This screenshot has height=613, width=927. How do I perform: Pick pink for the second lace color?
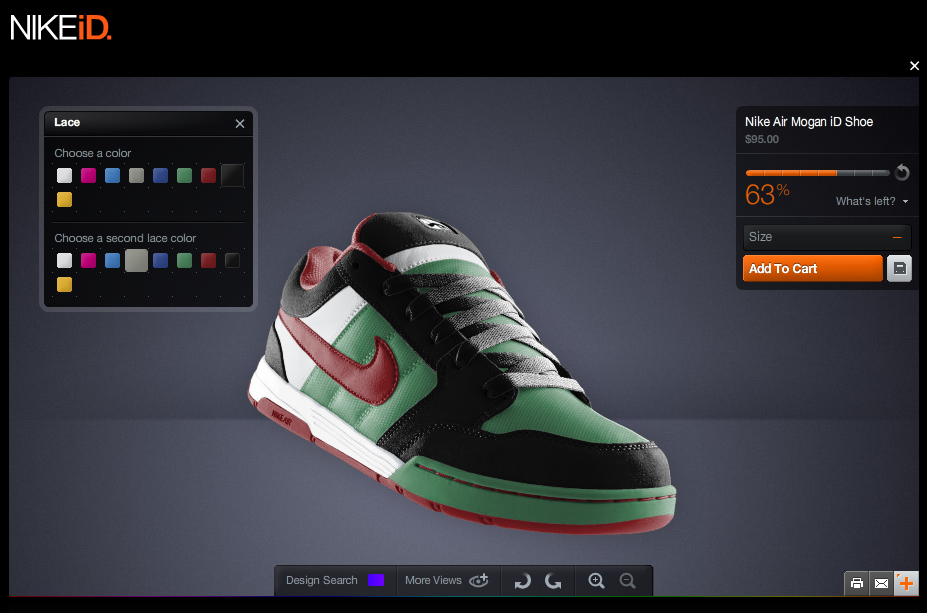(89, 261)
